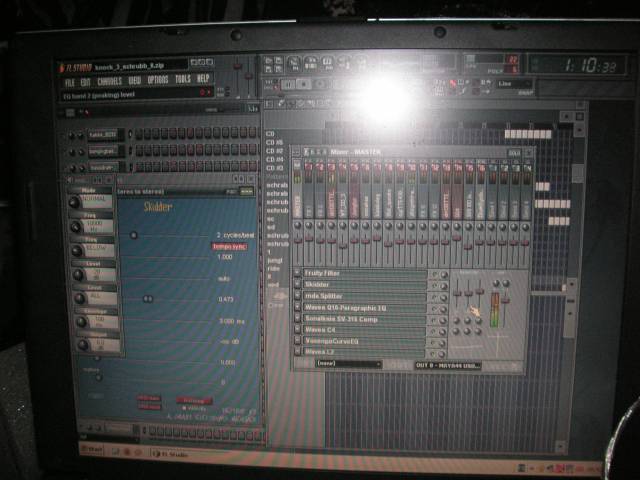Open the HELP menu
Screen dimensions: 640x480
click(x=203, y=78)
